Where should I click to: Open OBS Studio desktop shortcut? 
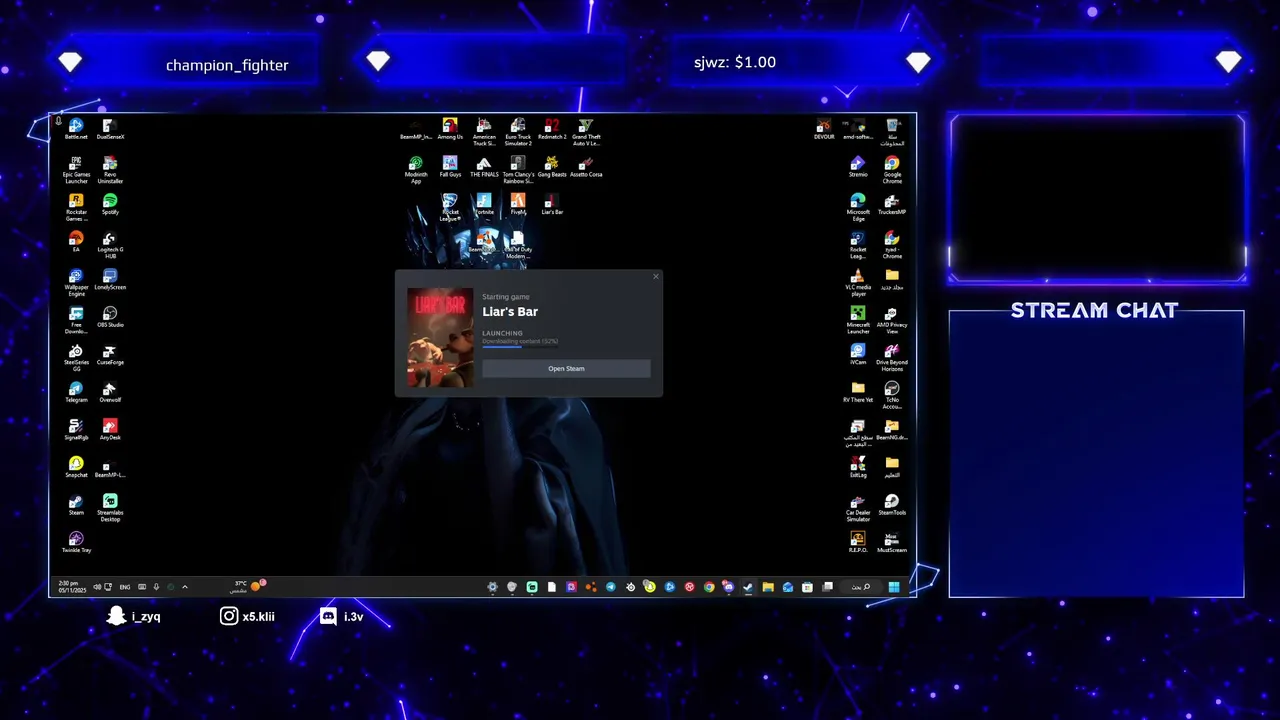coord(110,317)
